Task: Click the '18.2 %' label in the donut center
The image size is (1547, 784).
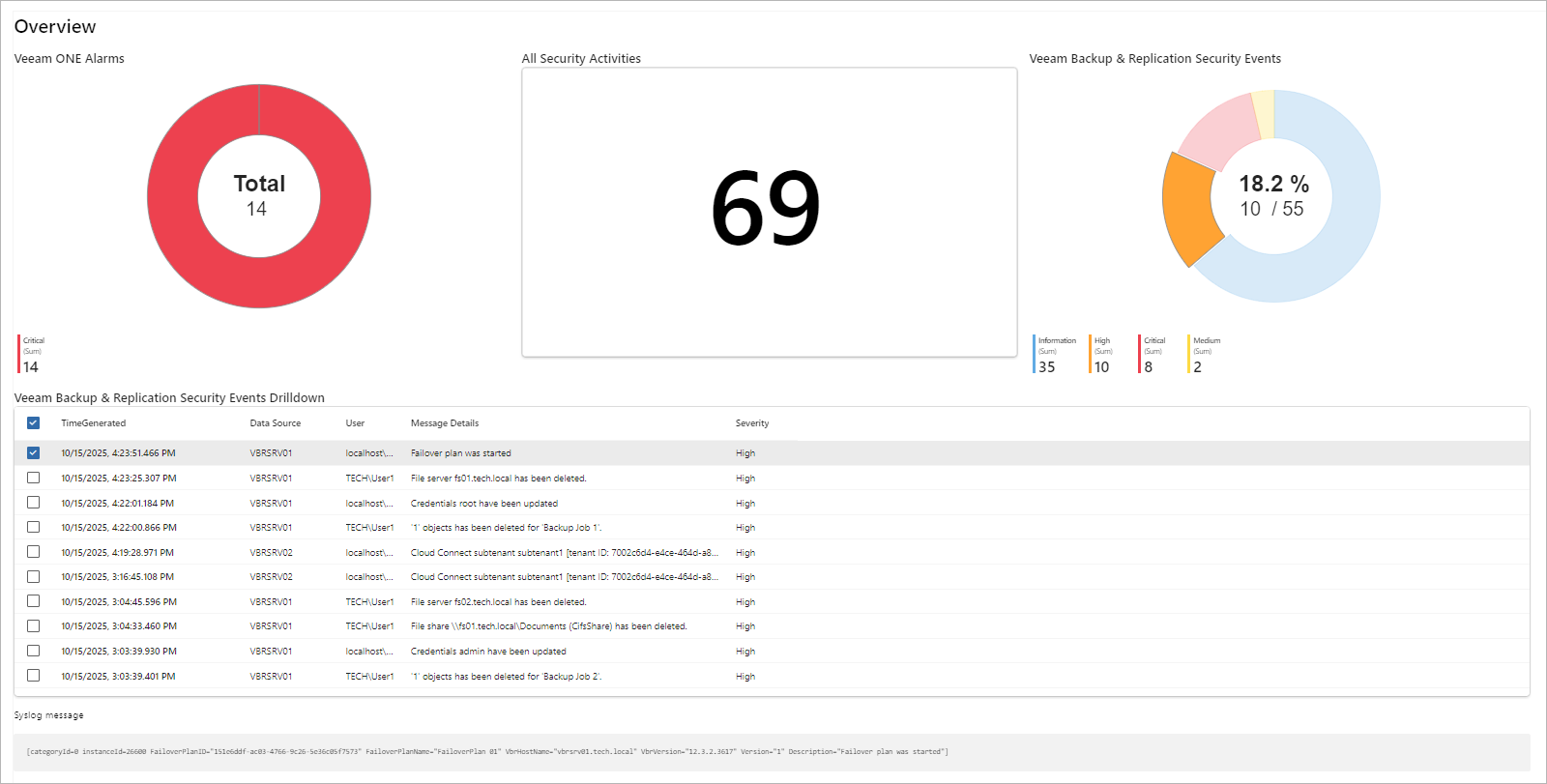Action: pos(1273,184)
